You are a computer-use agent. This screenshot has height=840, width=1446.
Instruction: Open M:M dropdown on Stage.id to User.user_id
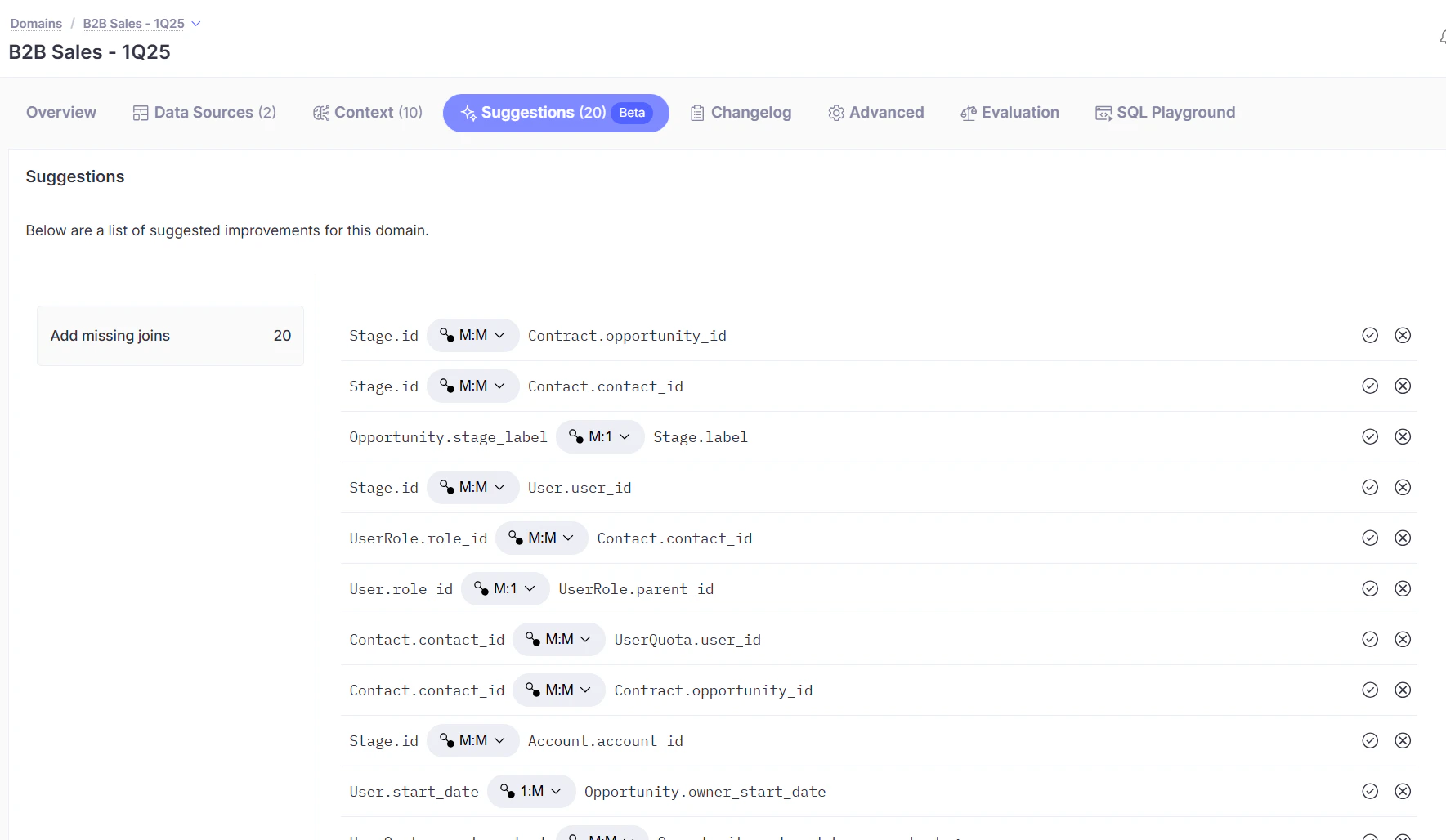(472, 487)
